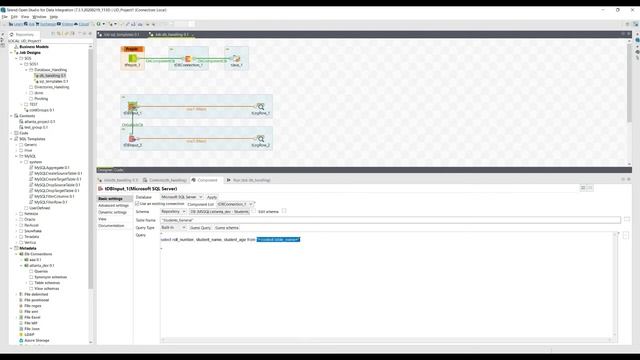The width and height of the screenshot is (640, 360).
Task: Collapse the SQL Templates tree node
Action: pos(11,139)
